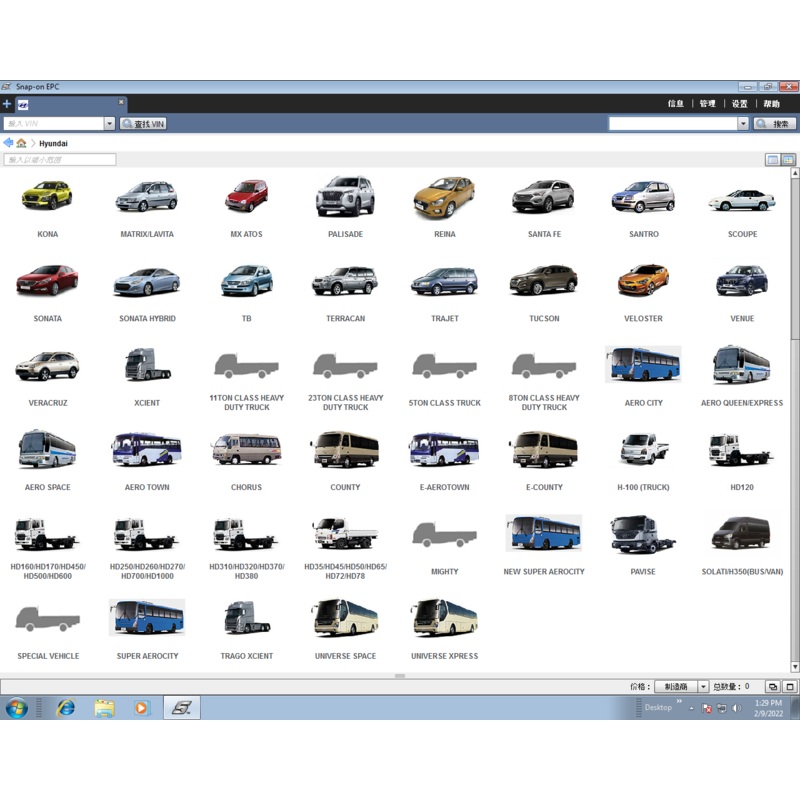Viewport: 800px width, 800px height.
Task: Select the XCIENT truck
Action: pyautogui.click(x=147, y=364)
